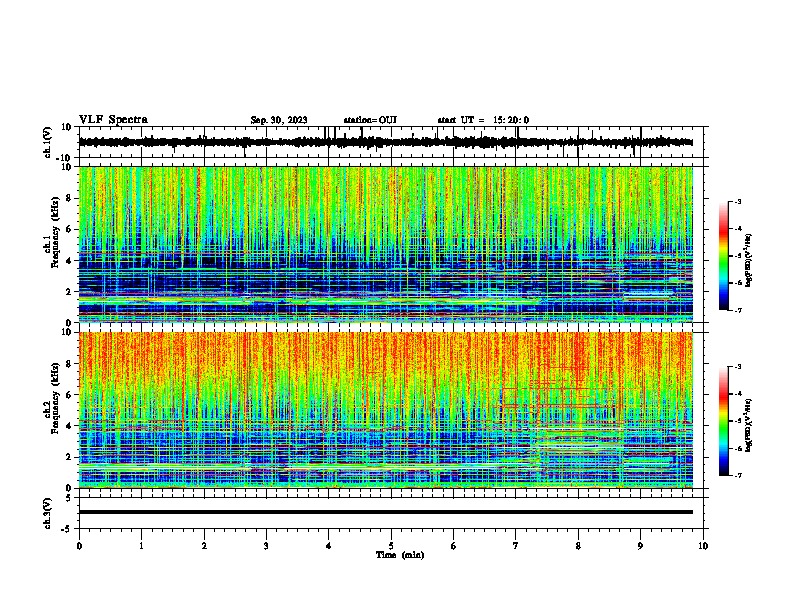Click the 'ch.3(V)' axis label
Viewport: 792px width, 612px height.
pos(48,513)
